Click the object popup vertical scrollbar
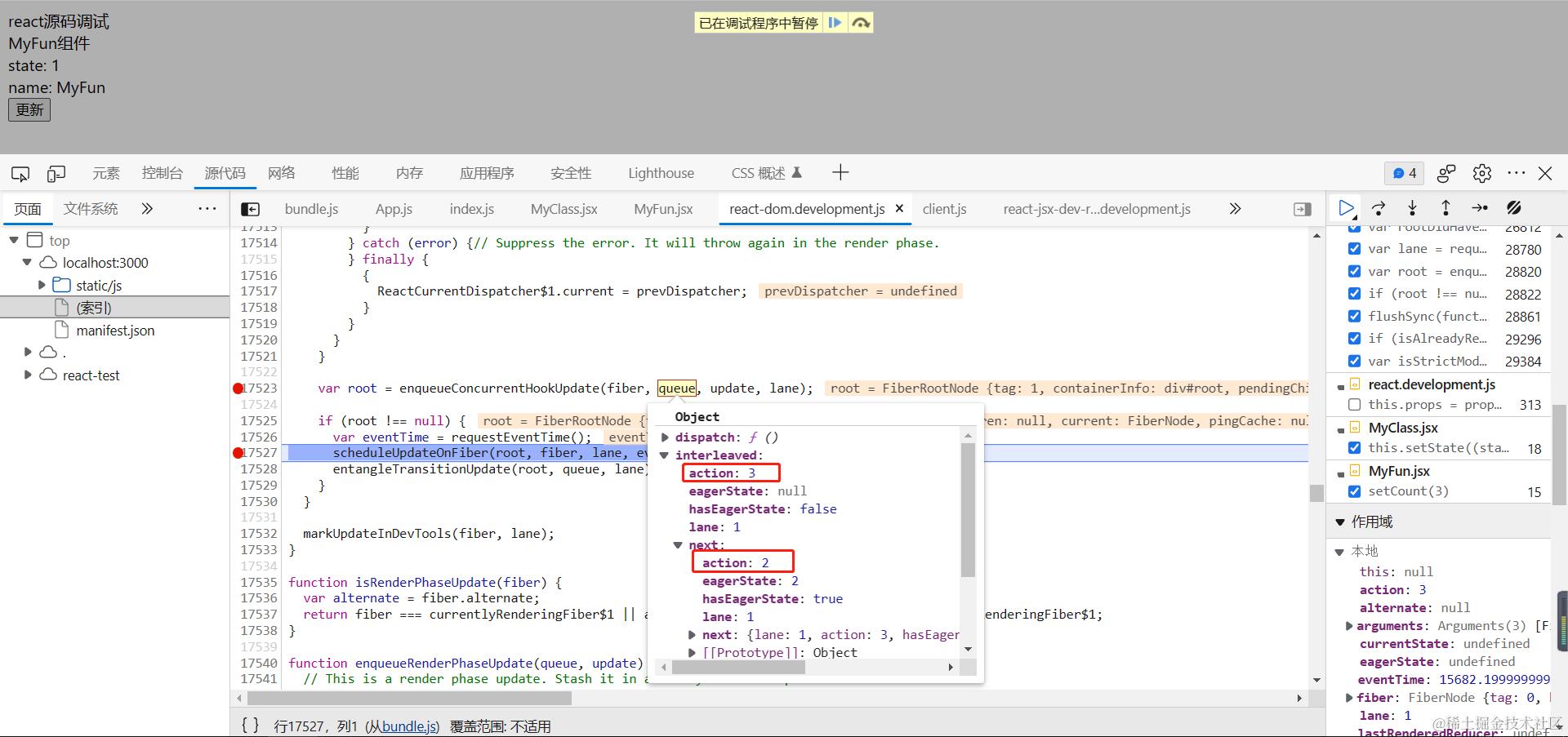The height and width of the screenshot is (737, 1568). coord(968,509)
